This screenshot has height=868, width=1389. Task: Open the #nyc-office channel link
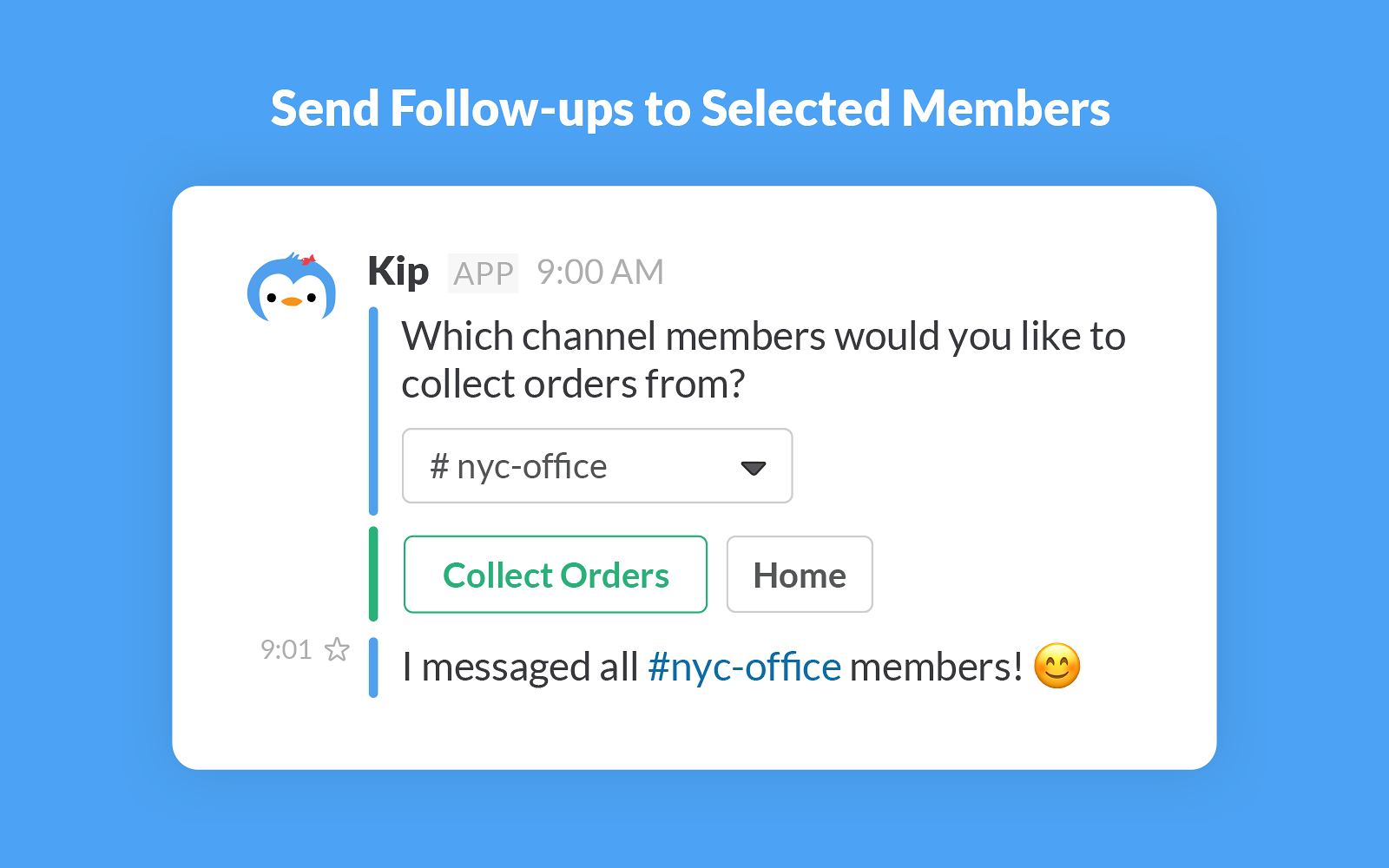click(x=744, y=667)
